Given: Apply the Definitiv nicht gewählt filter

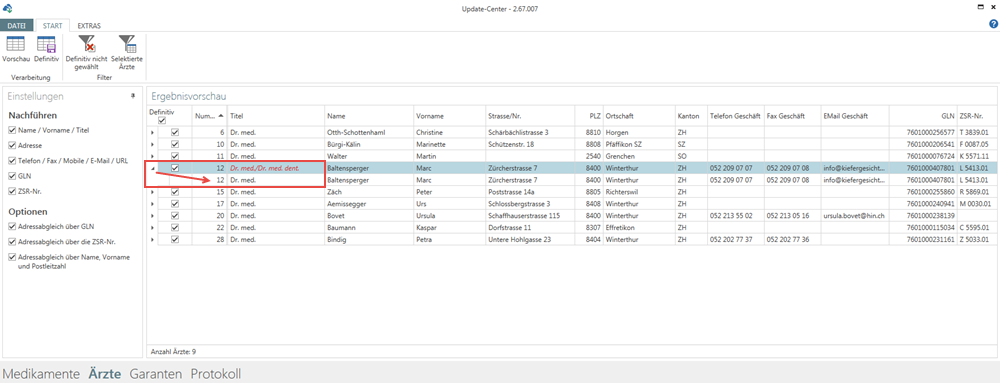Looking at the screenshot, I should click(x=87, y=53).
